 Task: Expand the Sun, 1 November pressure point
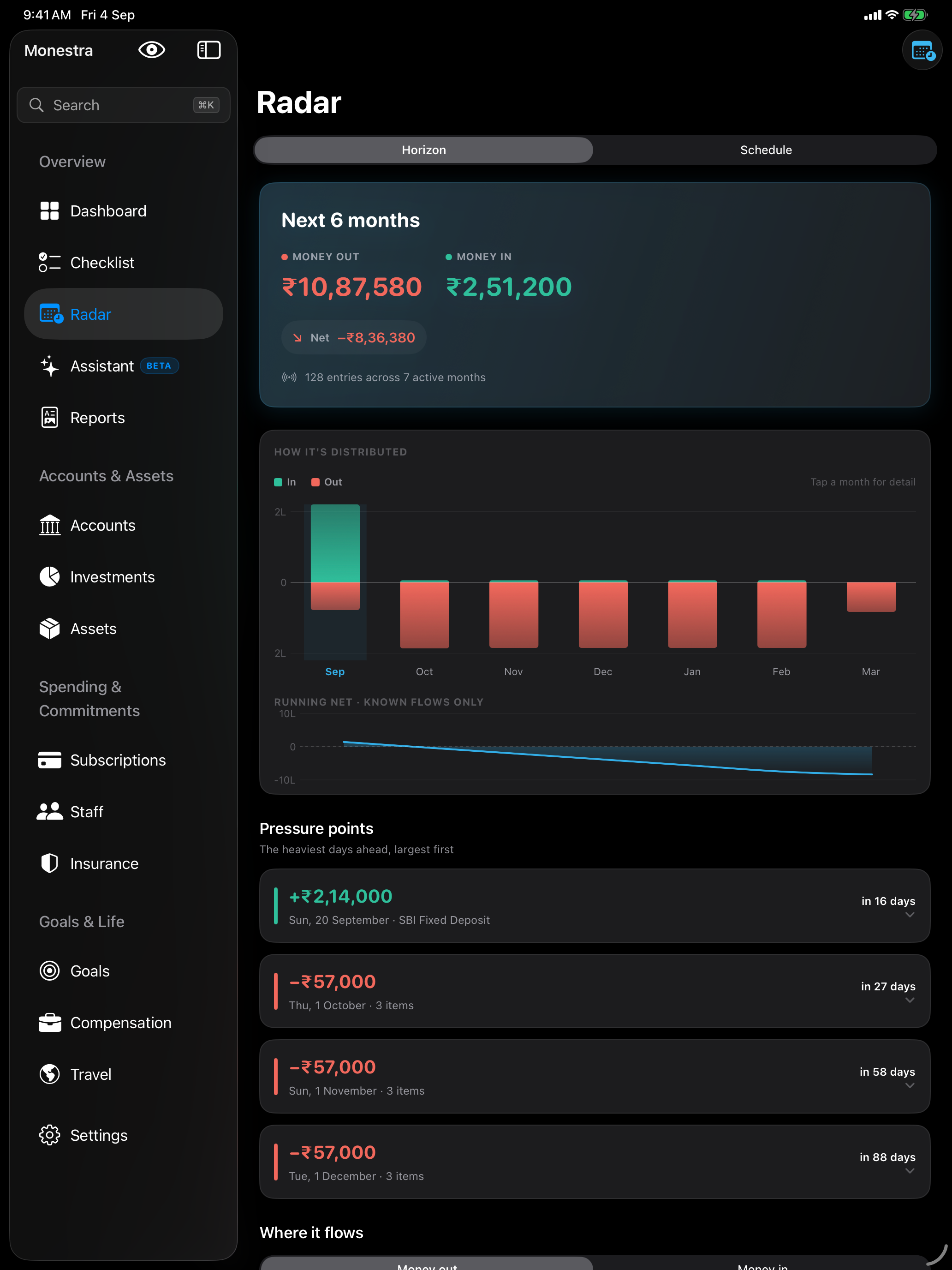pos(595,1077)
